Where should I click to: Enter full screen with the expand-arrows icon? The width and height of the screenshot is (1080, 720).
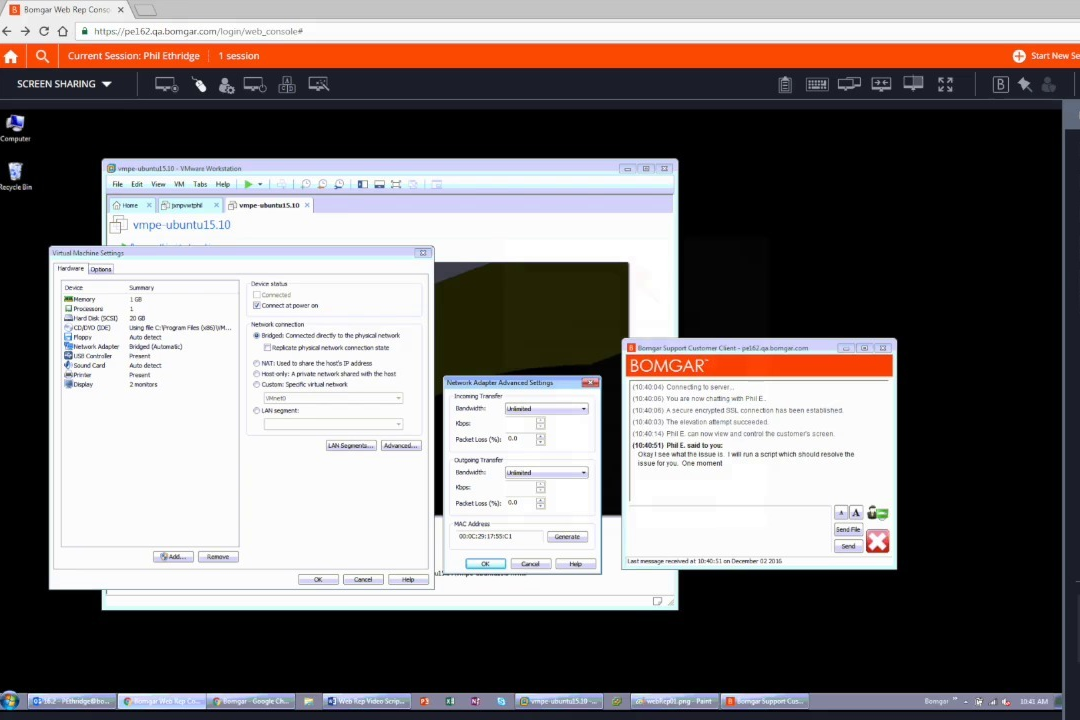pyautogui.click(x=945, y=85)
